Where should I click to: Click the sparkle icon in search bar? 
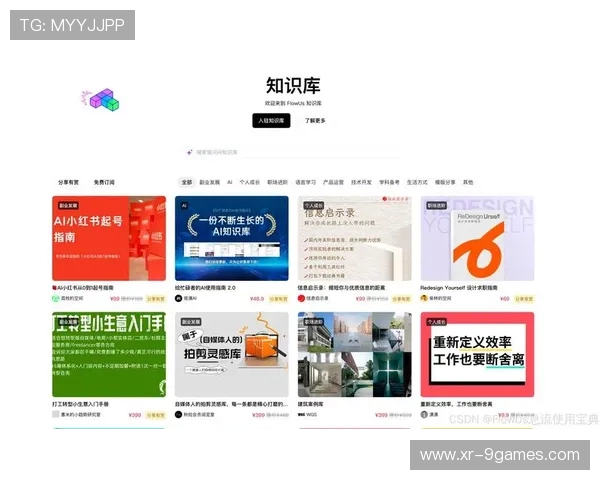(x=189, y=152)
